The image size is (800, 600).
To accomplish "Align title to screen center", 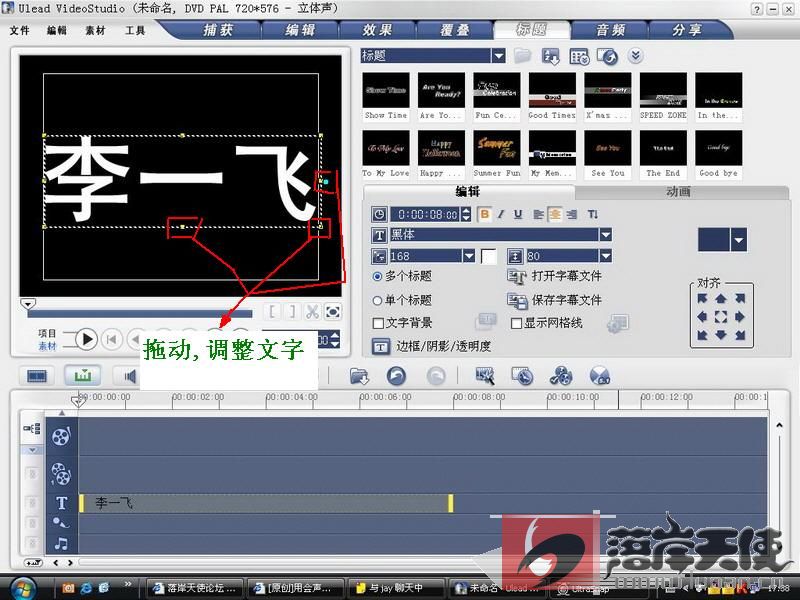I will [720, 317].
